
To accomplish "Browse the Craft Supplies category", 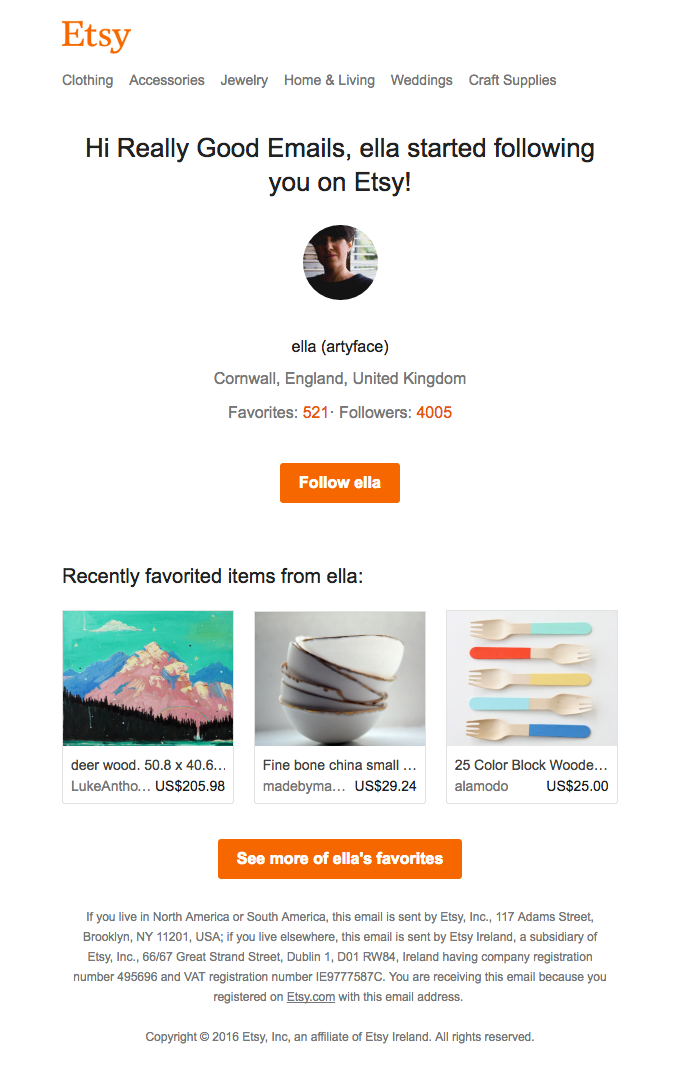I will click(512, 80).
